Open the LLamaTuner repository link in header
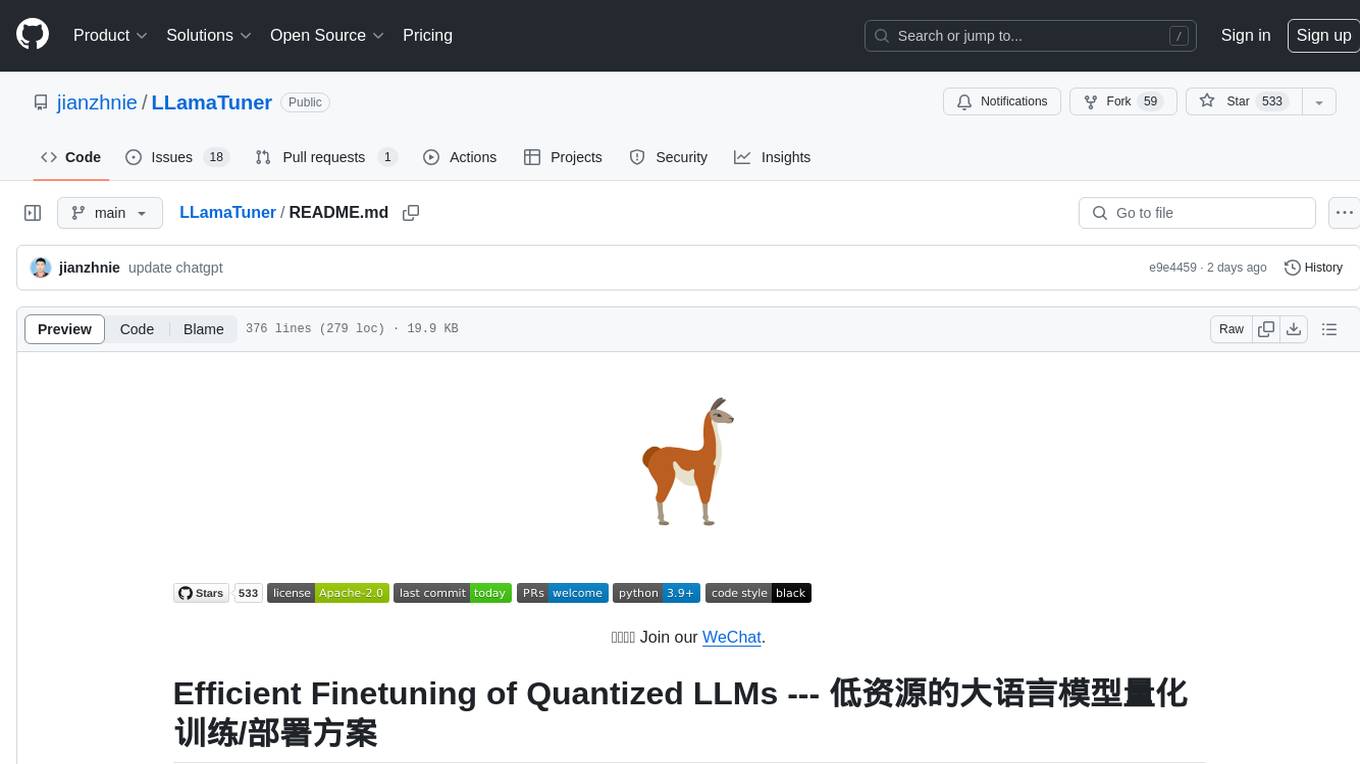The width and height of the screenshot is (1360, 764). tap(211, 102)
